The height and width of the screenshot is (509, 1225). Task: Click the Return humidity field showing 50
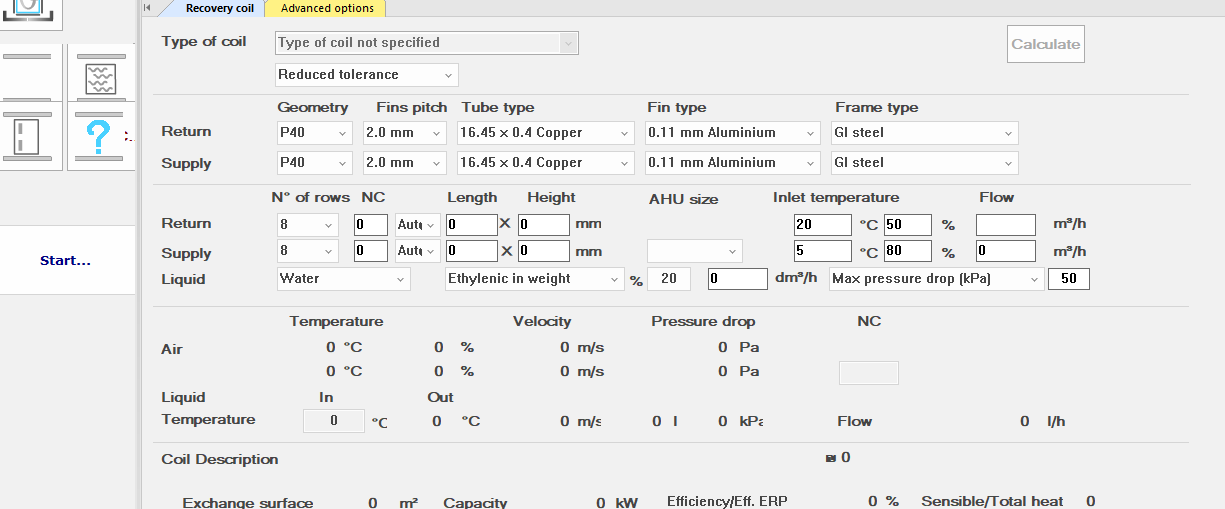coord(907,225)
